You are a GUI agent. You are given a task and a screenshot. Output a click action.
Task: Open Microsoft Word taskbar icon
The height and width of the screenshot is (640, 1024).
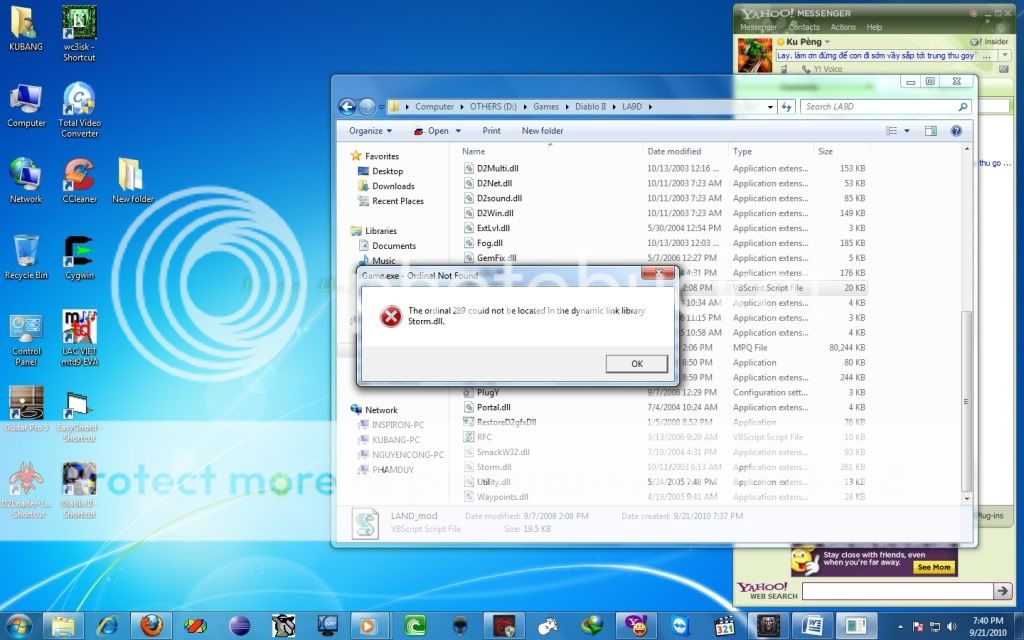click(812, 626)
